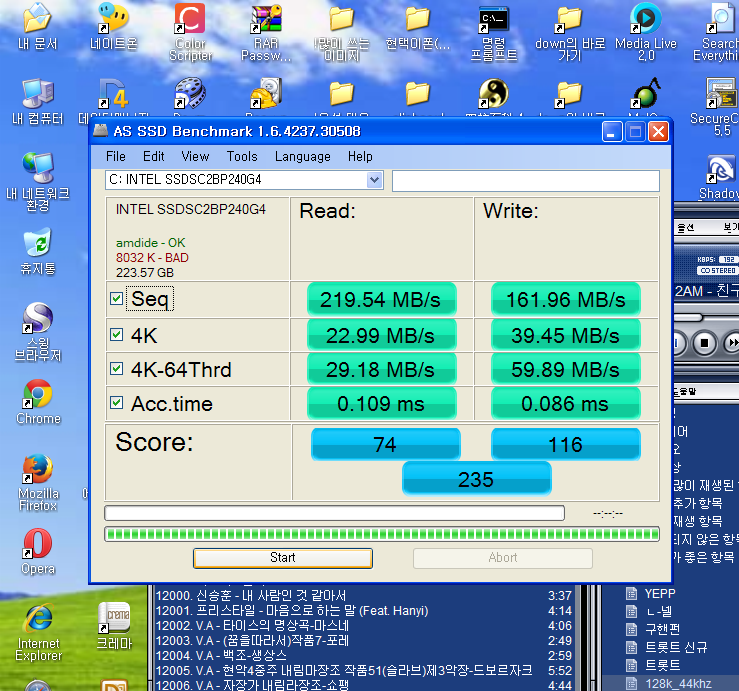Click the 4K-64Thrd write value 59.89 MB/s
Image resolution: width=739 pixels, height=691 pixels.
[x=566, y=369]
